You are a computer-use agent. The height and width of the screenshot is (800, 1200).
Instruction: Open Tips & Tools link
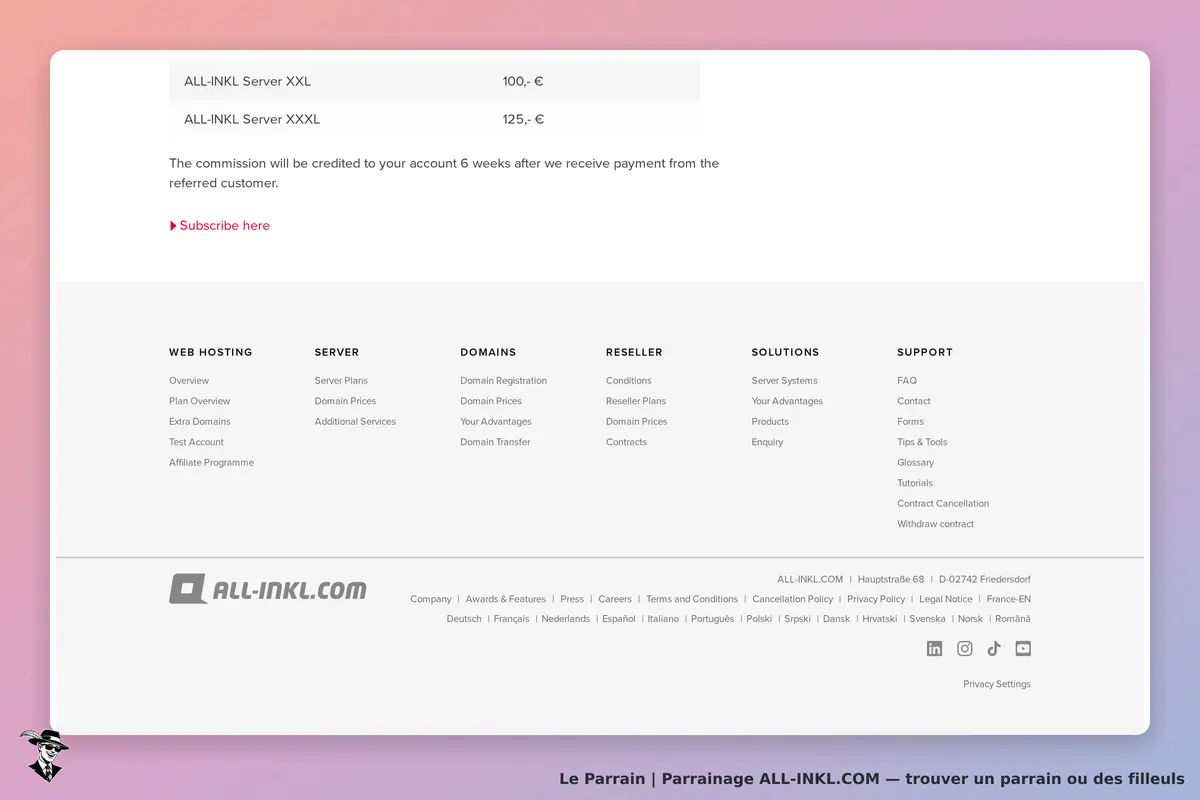click(x=922, y=442)
